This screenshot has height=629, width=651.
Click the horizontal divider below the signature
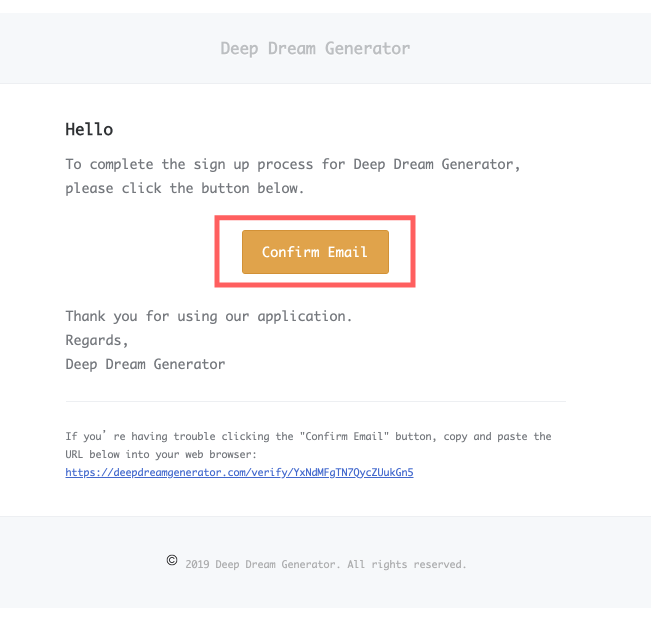pos(316,401)
